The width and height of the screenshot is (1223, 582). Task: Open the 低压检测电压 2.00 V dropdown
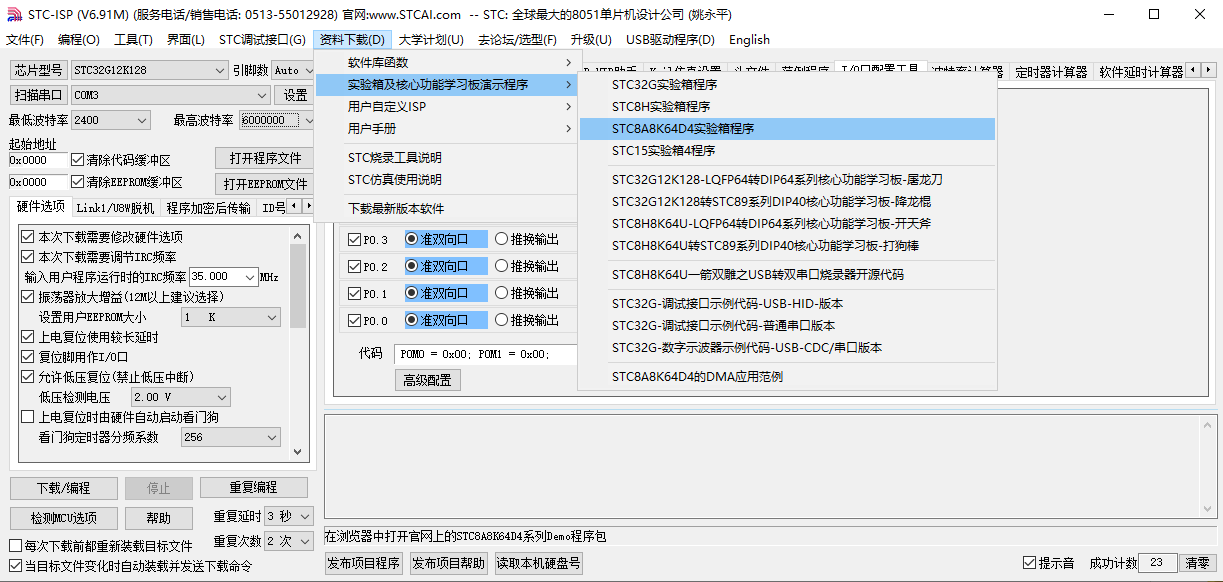(x=180, y=397)
